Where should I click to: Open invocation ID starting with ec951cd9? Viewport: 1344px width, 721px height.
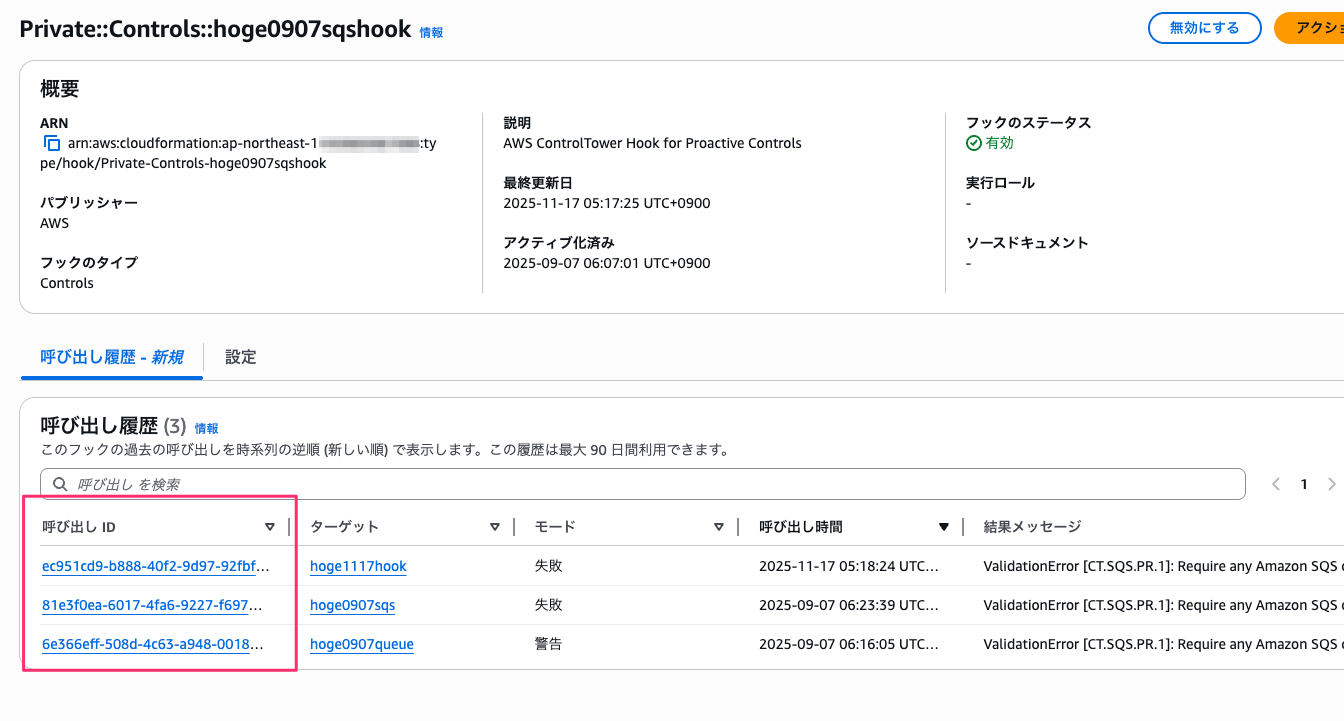[152, 566]
